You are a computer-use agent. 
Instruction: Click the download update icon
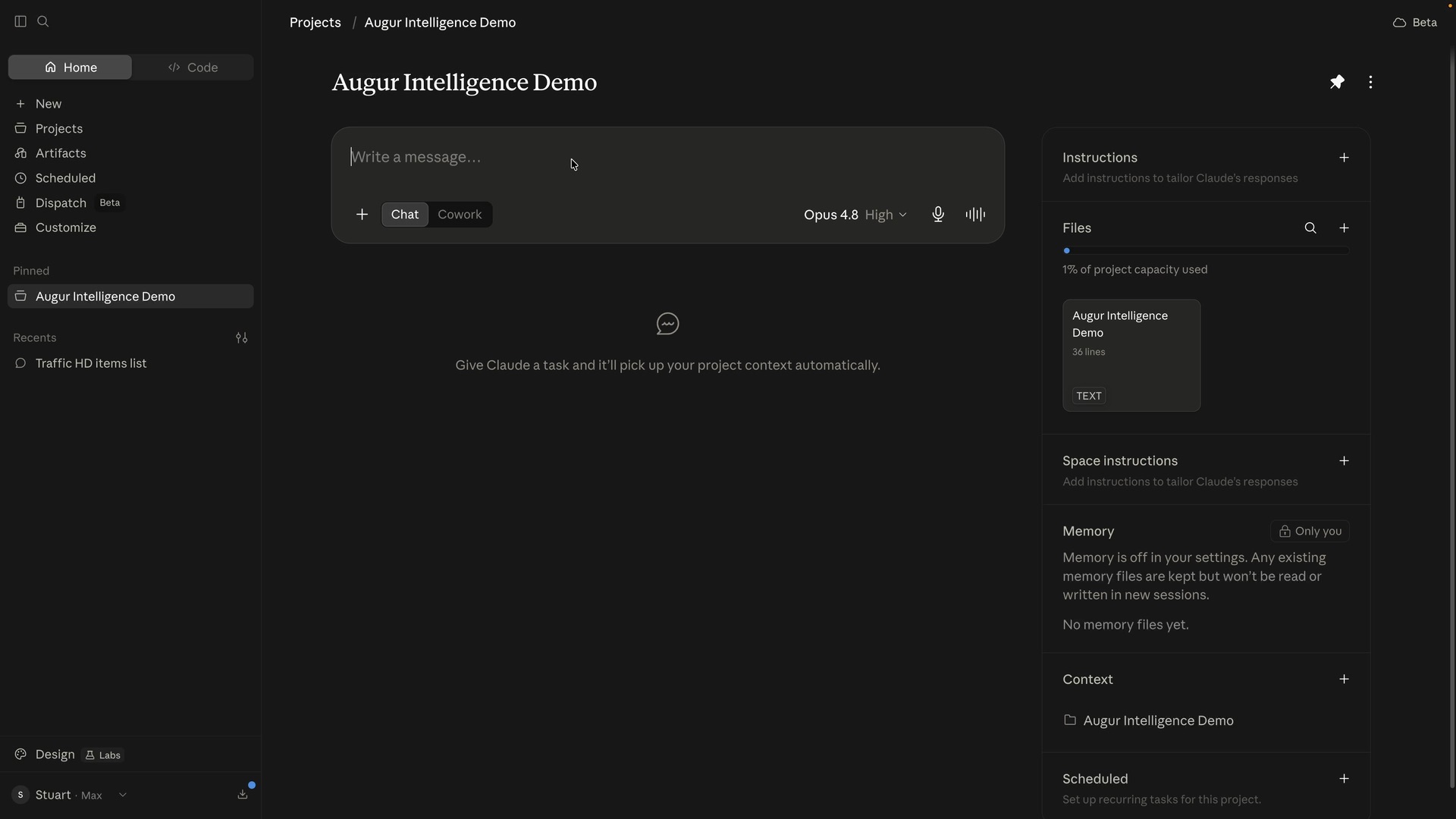pyautogui.click(x=243, y=795)
